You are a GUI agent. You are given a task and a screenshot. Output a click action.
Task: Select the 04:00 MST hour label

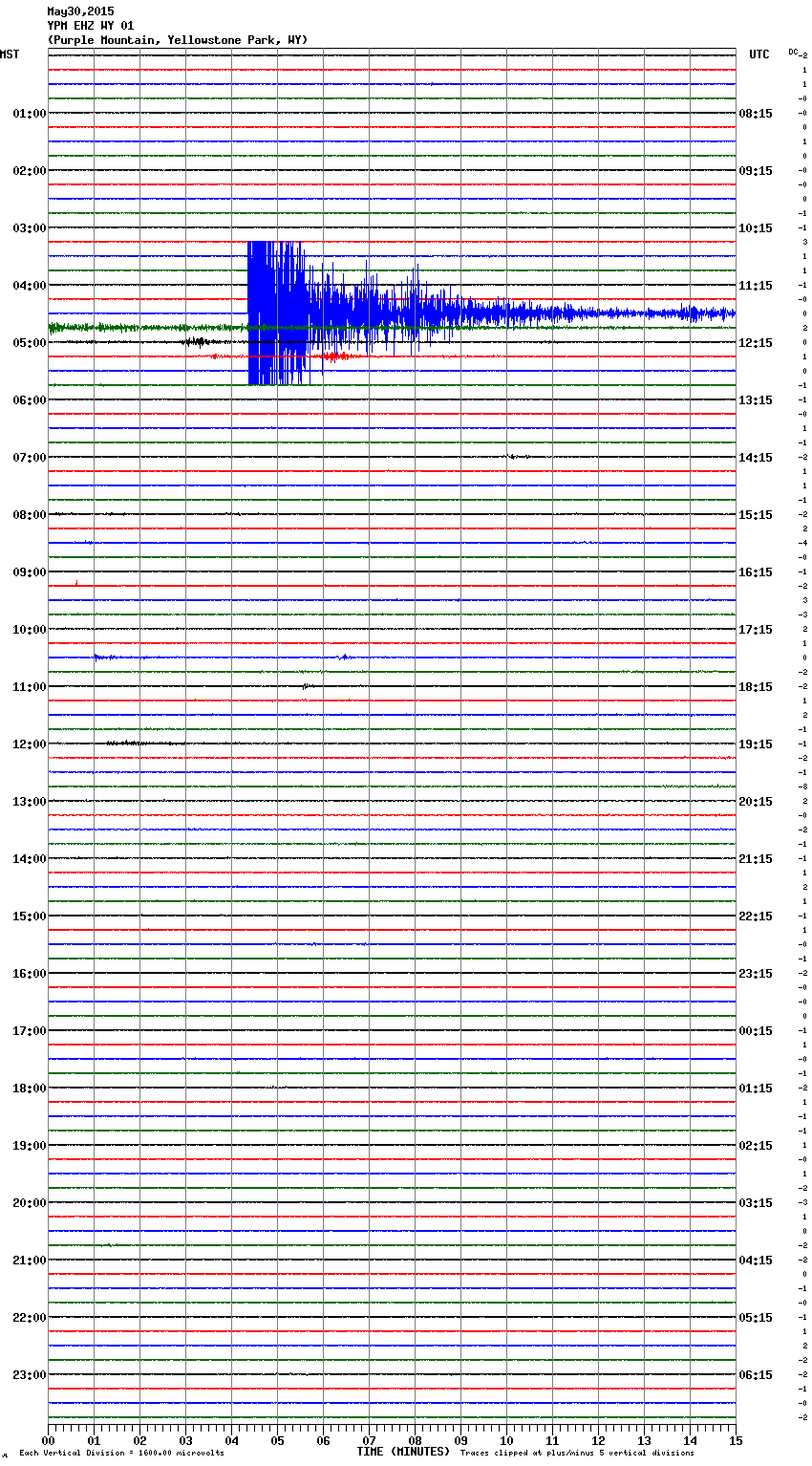(x=30, y=286)
